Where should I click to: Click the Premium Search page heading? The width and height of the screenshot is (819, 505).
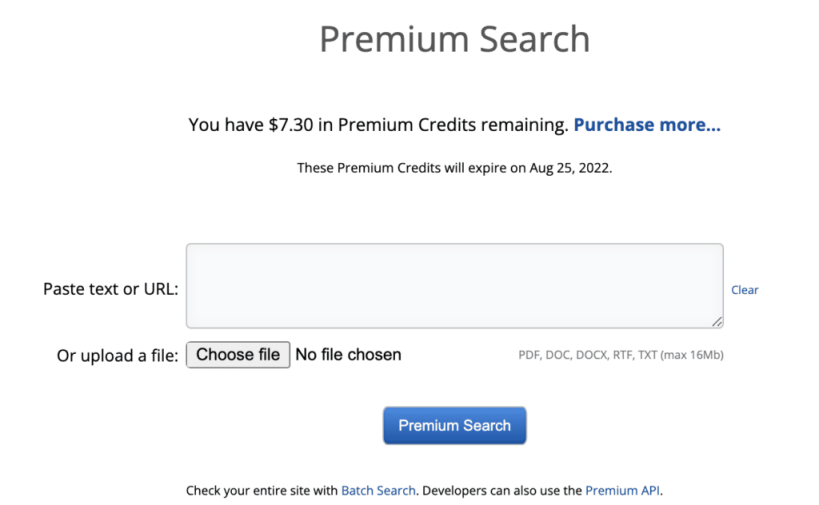(x=454, y=39)
